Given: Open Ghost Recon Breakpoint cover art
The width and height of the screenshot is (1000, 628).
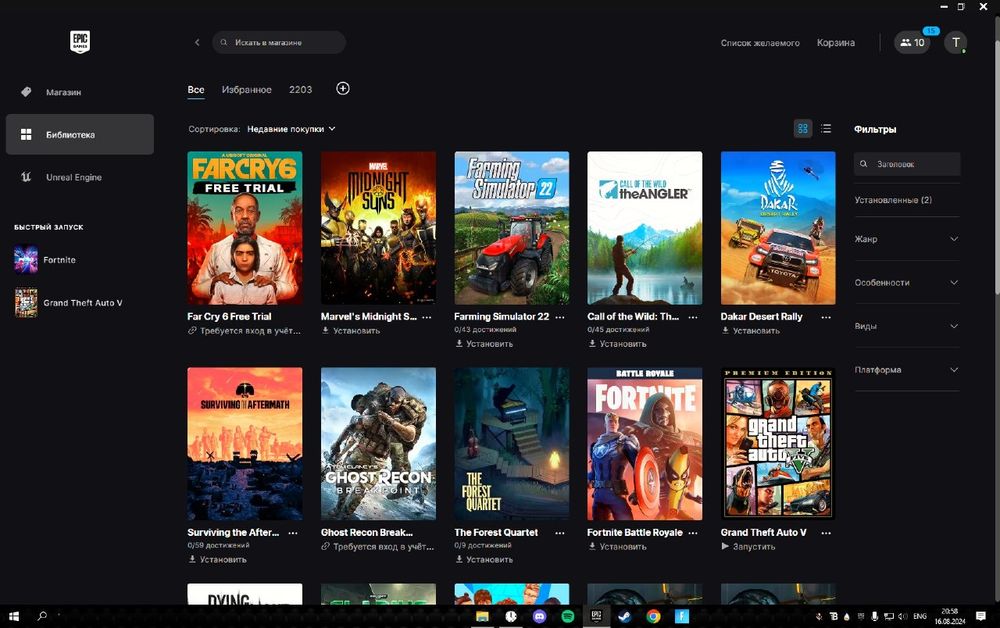Looking at the screenshot, I should point(378,444).
